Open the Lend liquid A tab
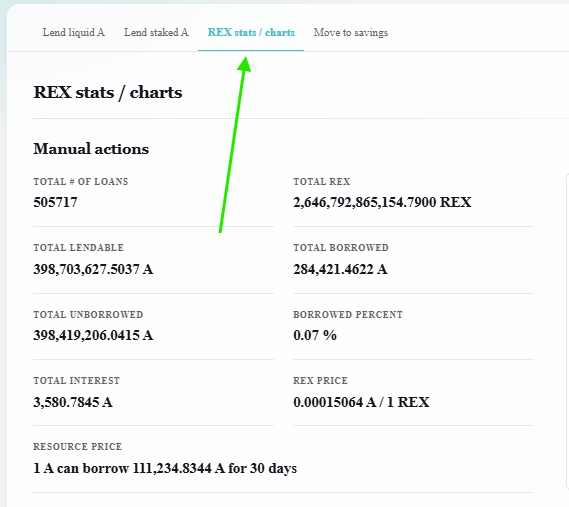The height and width of the screenshot is (507, 569). [74, 33]
